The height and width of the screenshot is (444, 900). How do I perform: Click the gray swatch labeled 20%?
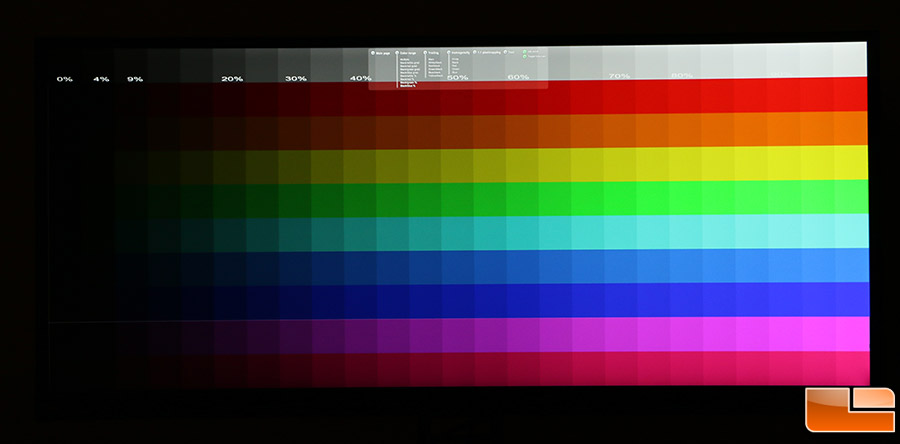(228, 65)
